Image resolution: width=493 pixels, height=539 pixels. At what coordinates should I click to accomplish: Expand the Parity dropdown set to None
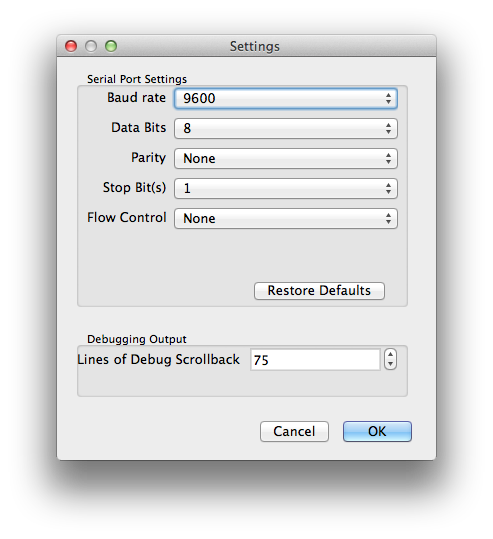coord(286,158)
